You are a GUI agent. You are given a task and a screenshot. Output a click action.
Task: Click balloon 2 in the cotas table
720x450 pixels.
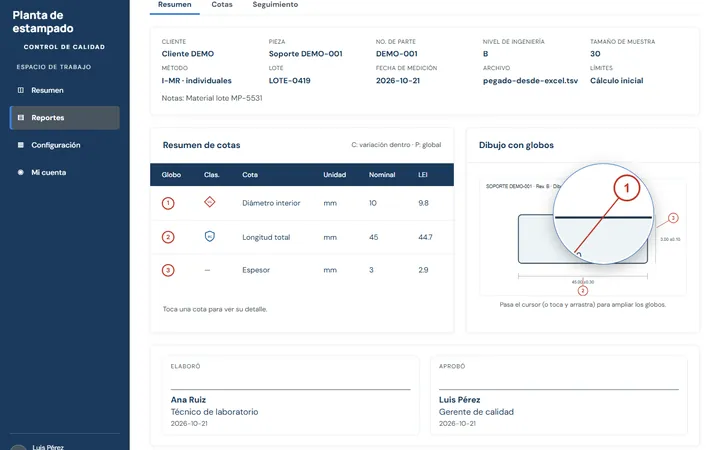[168, 237]
